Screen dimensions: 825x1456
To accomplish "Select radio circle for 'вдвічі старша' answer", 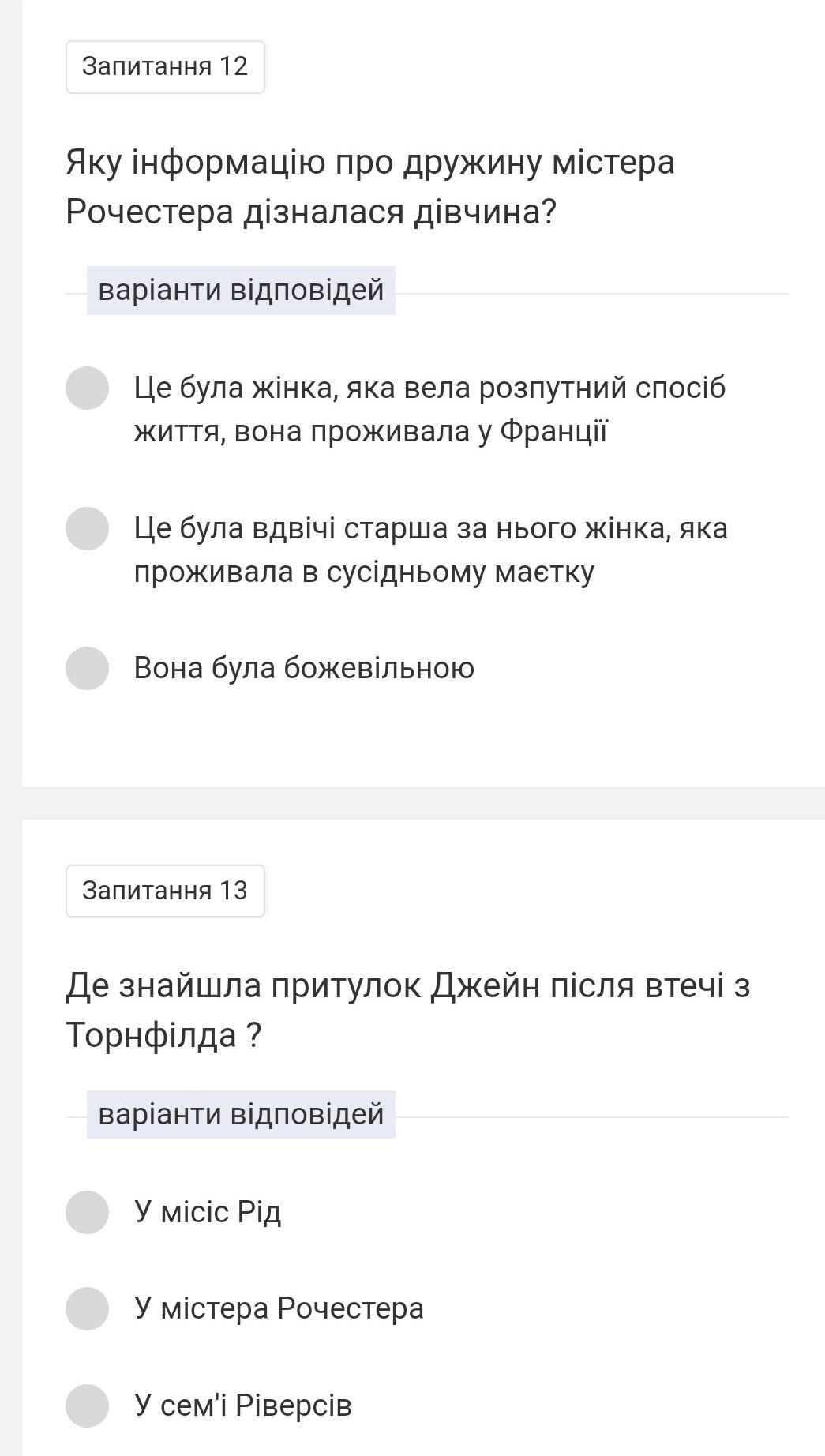I will click(x=87, y=528).
